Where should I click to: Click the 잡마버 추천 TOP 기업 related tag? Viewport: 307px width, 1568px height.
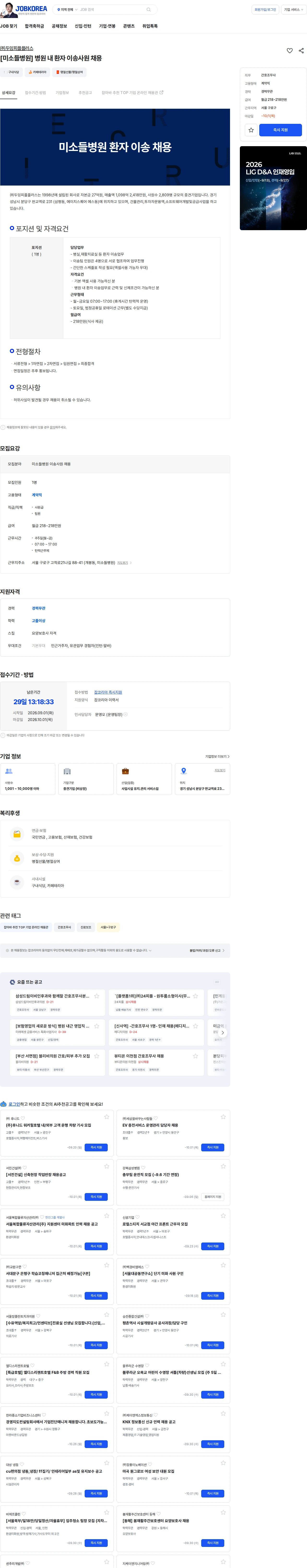point(26,928)
